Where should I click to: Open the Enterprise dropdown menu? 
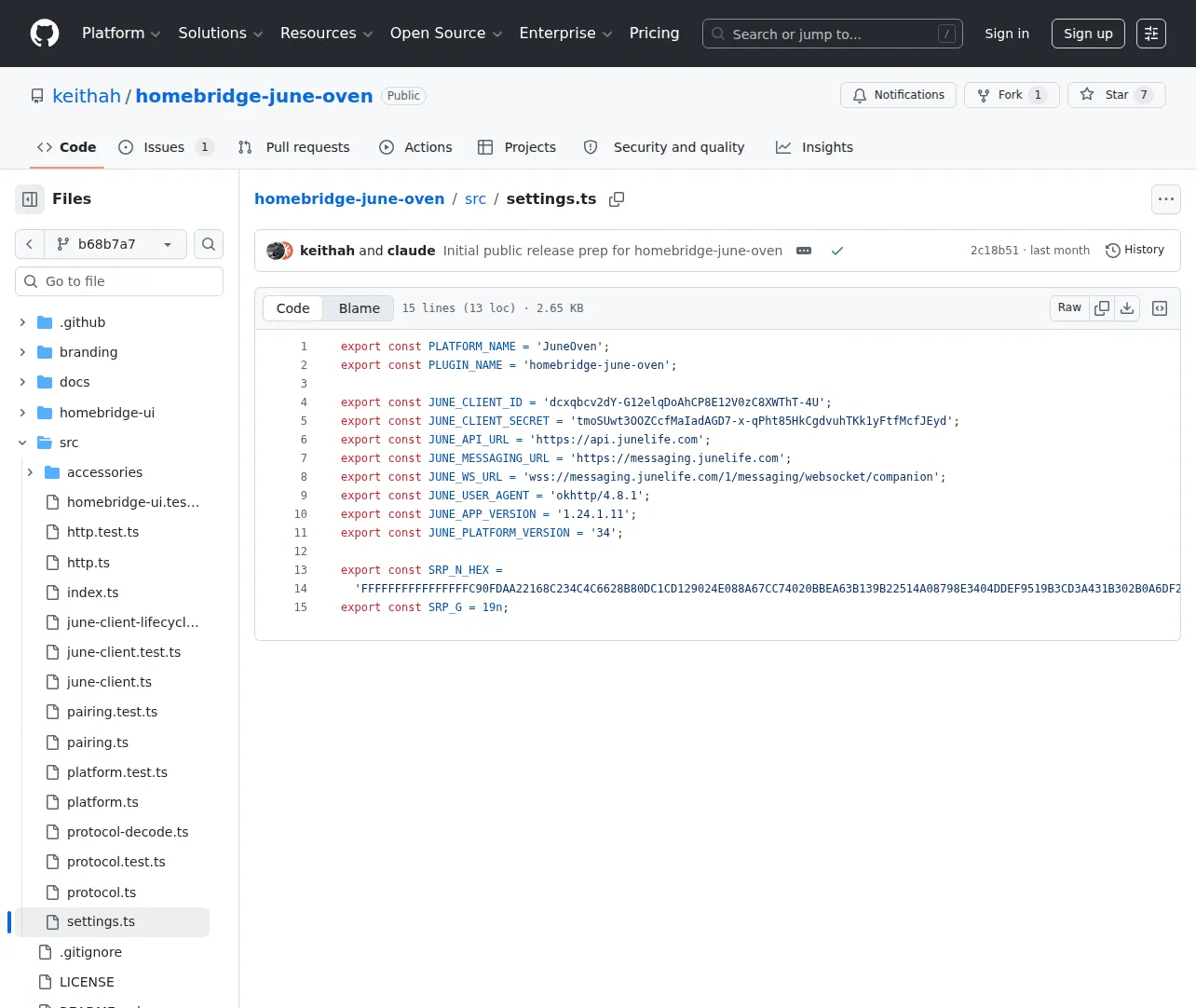pyautogui.click(x=566, y=34)
